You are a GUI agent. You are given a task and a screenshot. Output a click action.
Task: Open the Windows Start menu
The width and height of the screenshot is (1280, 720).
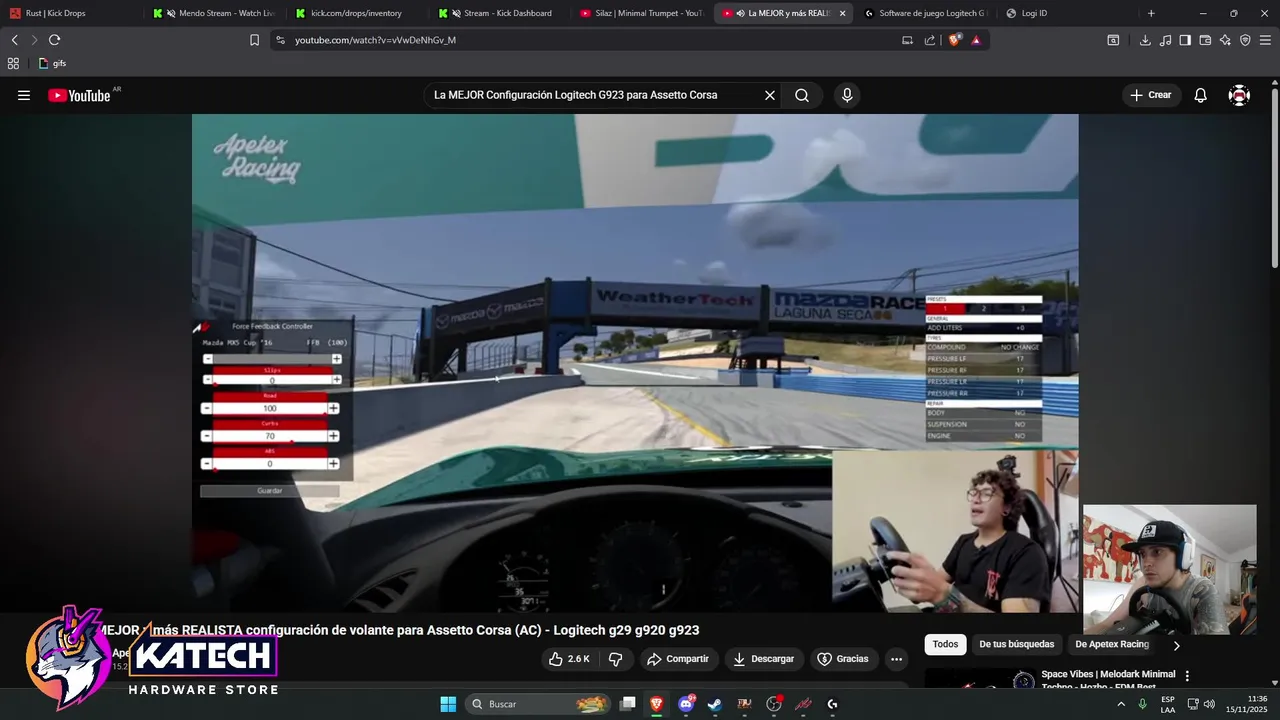448,704
